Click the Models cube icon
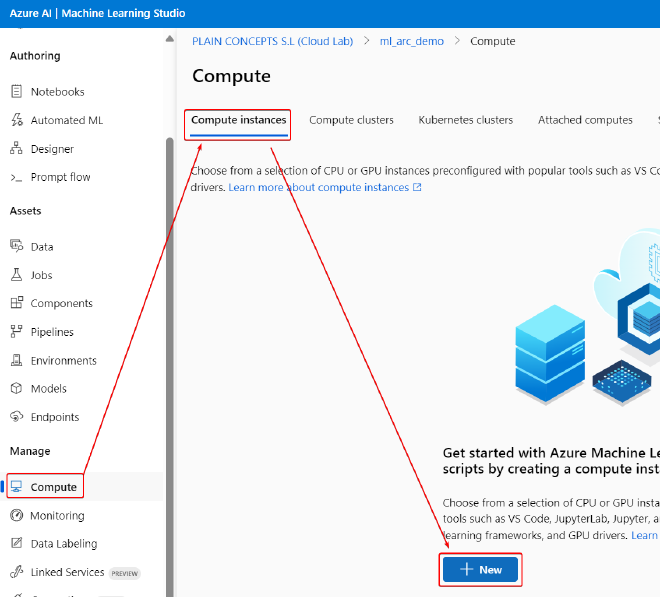The image size is (660, 597). pyautogui.click(x=16, y=388)
